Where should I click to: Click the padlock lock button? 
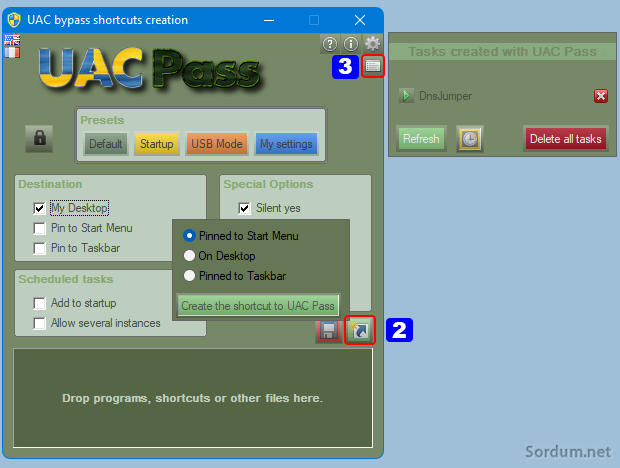point(39,139)
